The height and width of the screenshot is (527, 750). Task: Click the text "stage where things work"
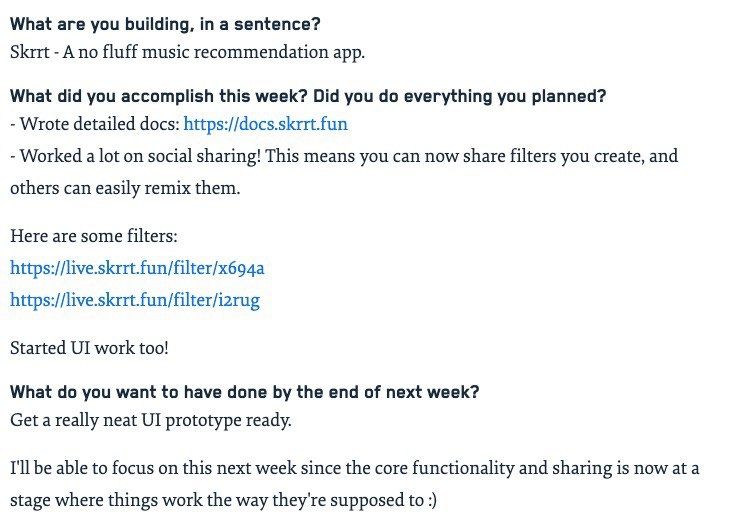click(x=107, y=500)
